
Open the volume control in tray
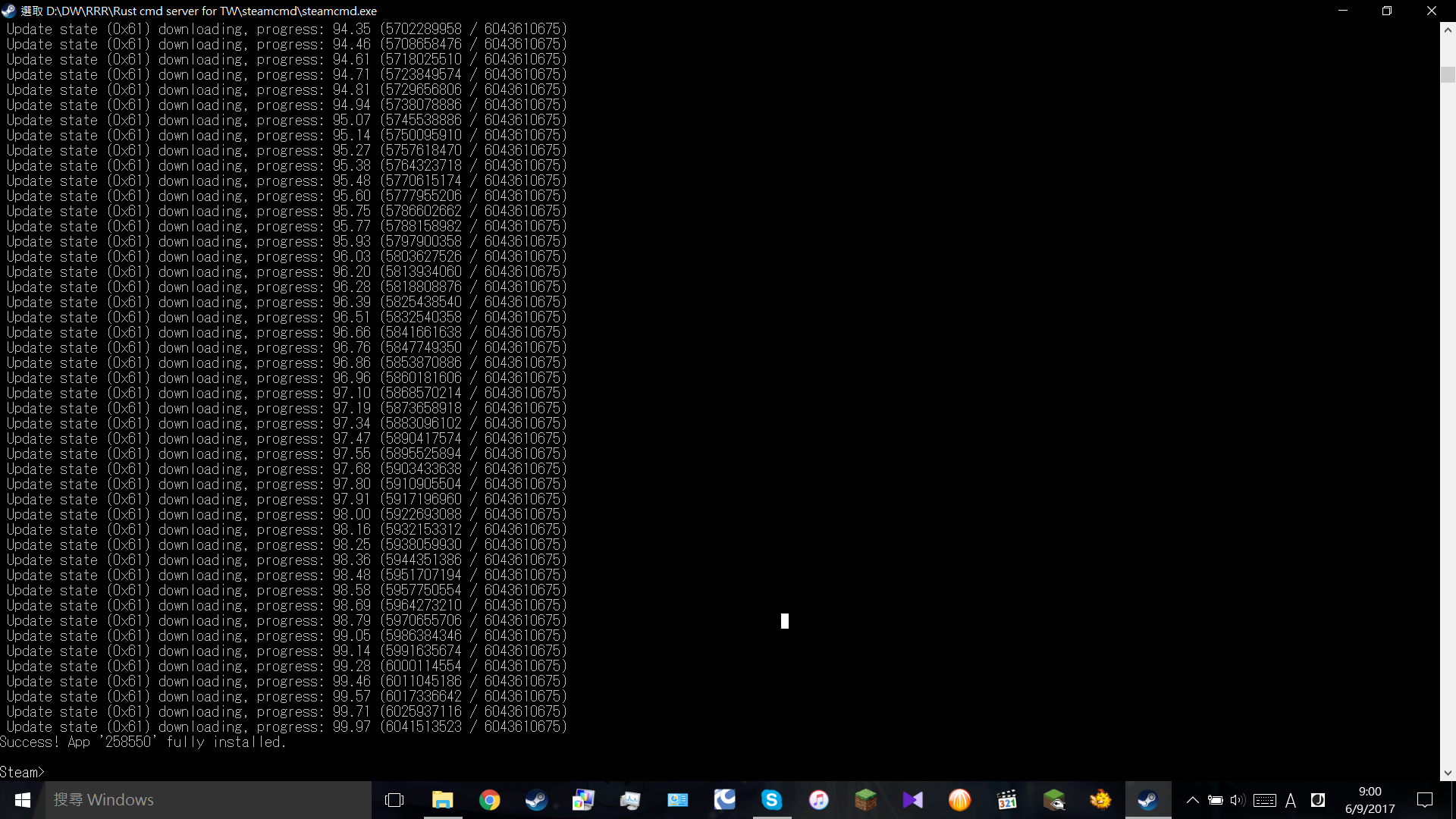pyautogui.click(x=1238, y=800)
